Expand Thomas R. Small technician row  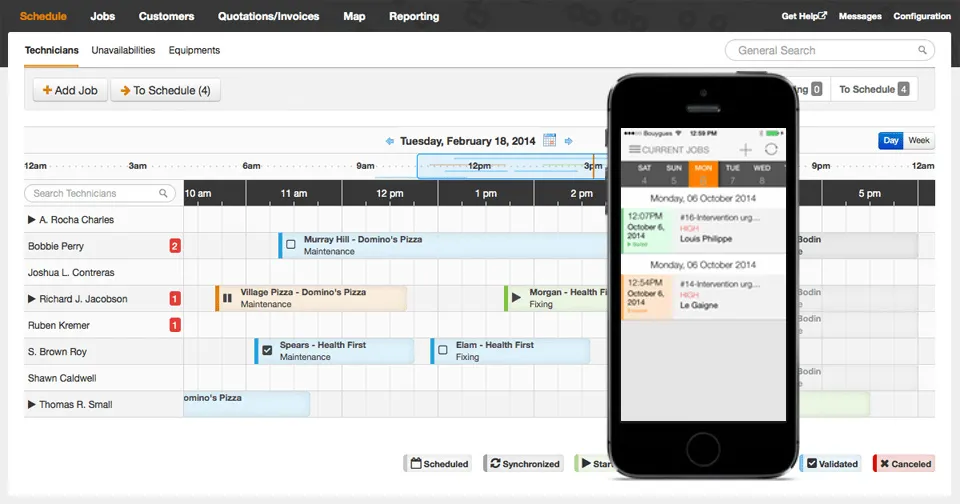pos(31,404)
